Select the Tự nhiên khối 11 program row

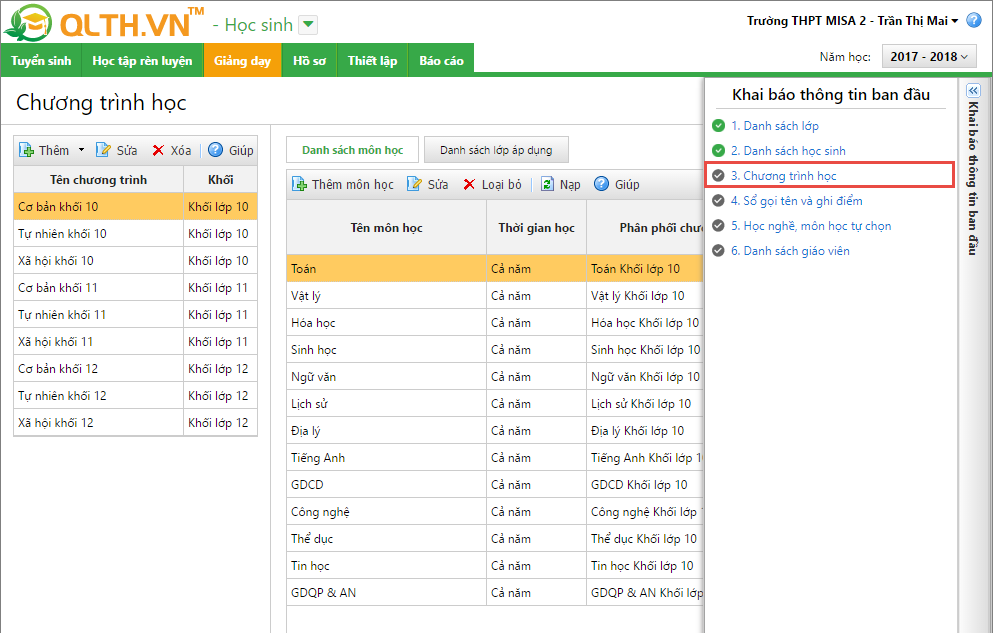tap(62, 315)
